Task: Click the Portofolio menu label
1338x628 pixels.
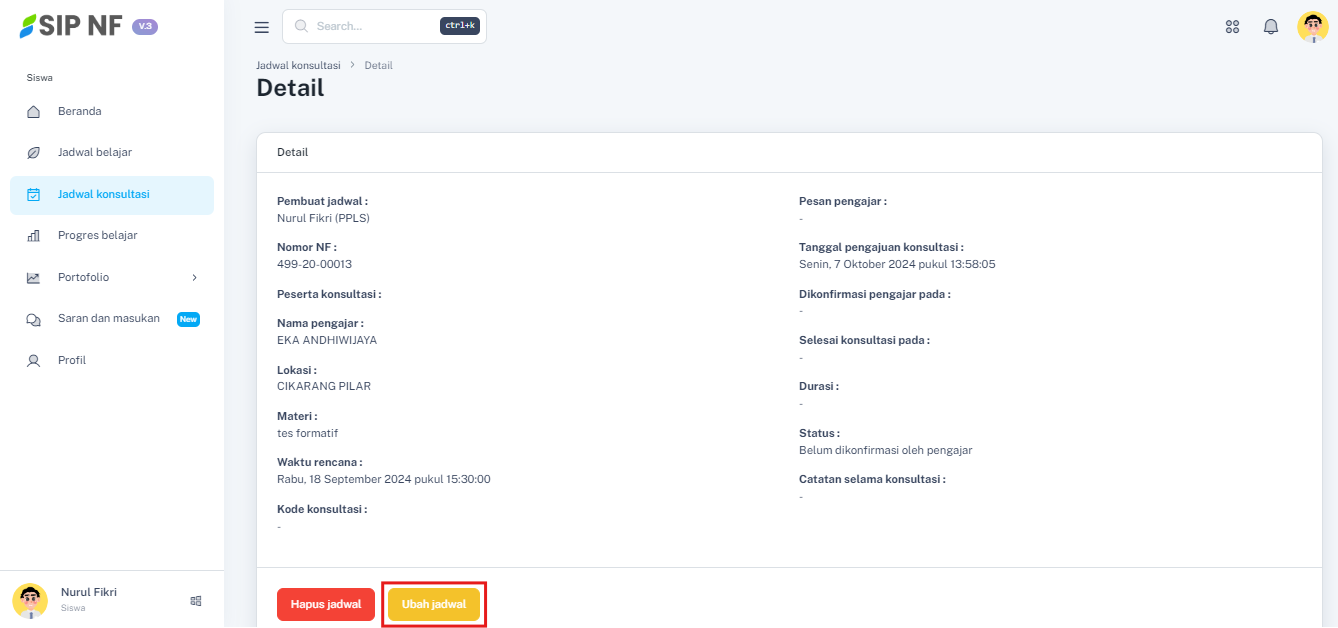Action: point(83,278)
